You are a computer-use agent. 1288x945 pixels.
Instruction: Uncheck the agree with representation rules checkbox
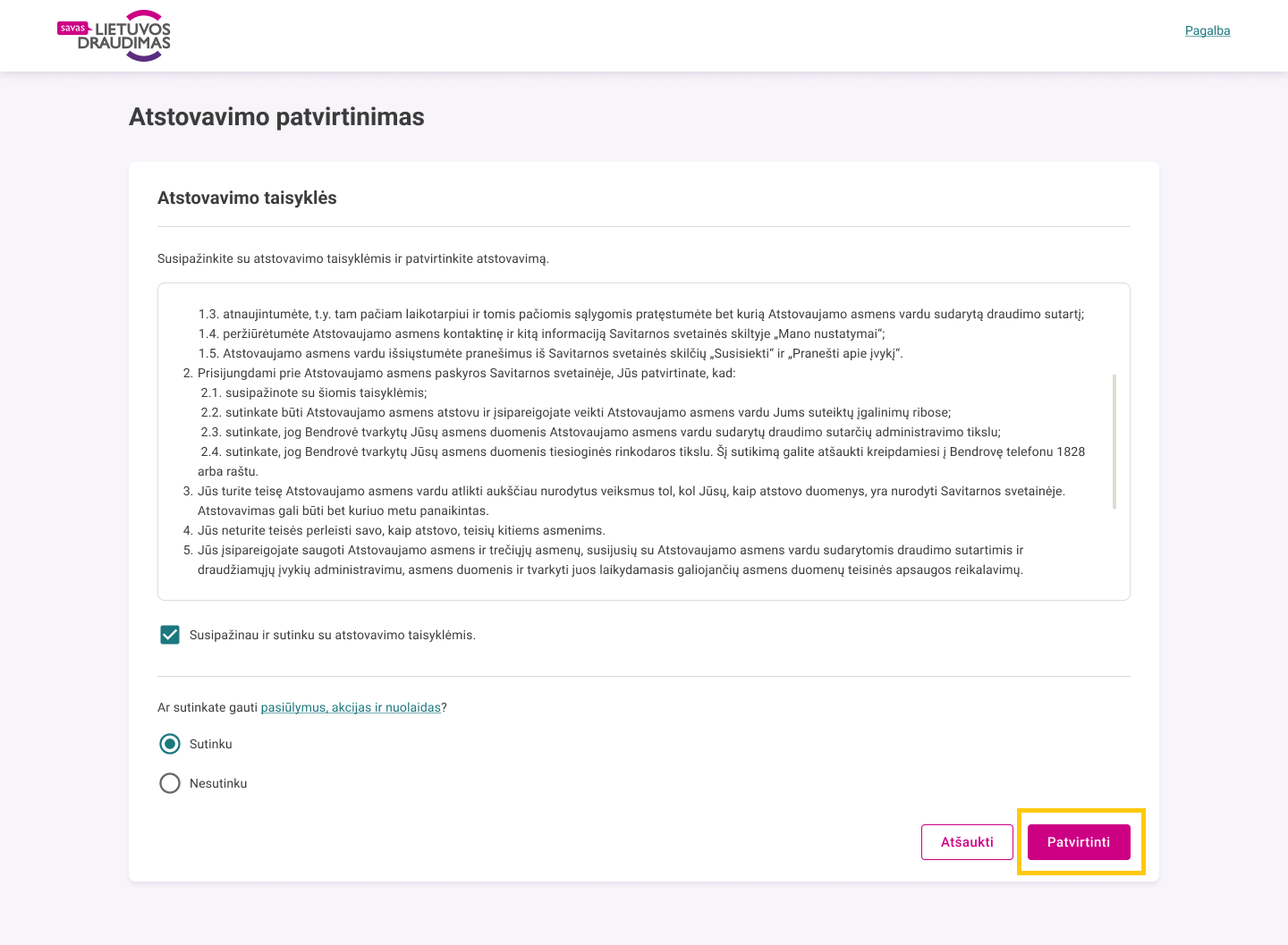(170, 635)
